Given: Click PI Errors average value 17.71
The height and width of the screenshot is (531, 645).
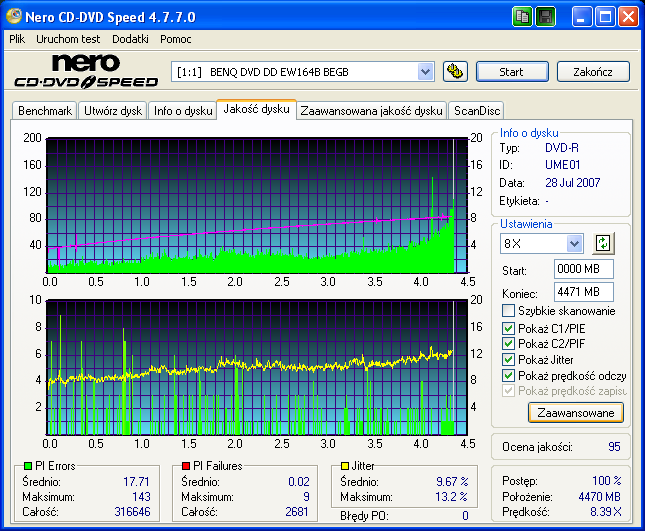Looking at the screenshot, I should click(x=136, y=482).
